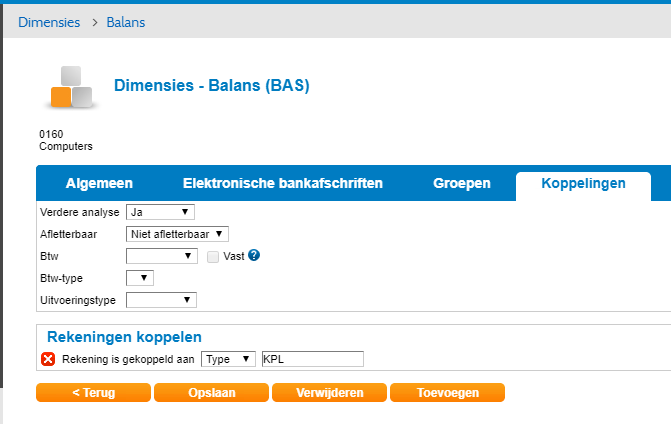Screen dimensions: 671x424
Task: Open the Type dropdown in Rekeningen koppelen
Action: point(228,359)
